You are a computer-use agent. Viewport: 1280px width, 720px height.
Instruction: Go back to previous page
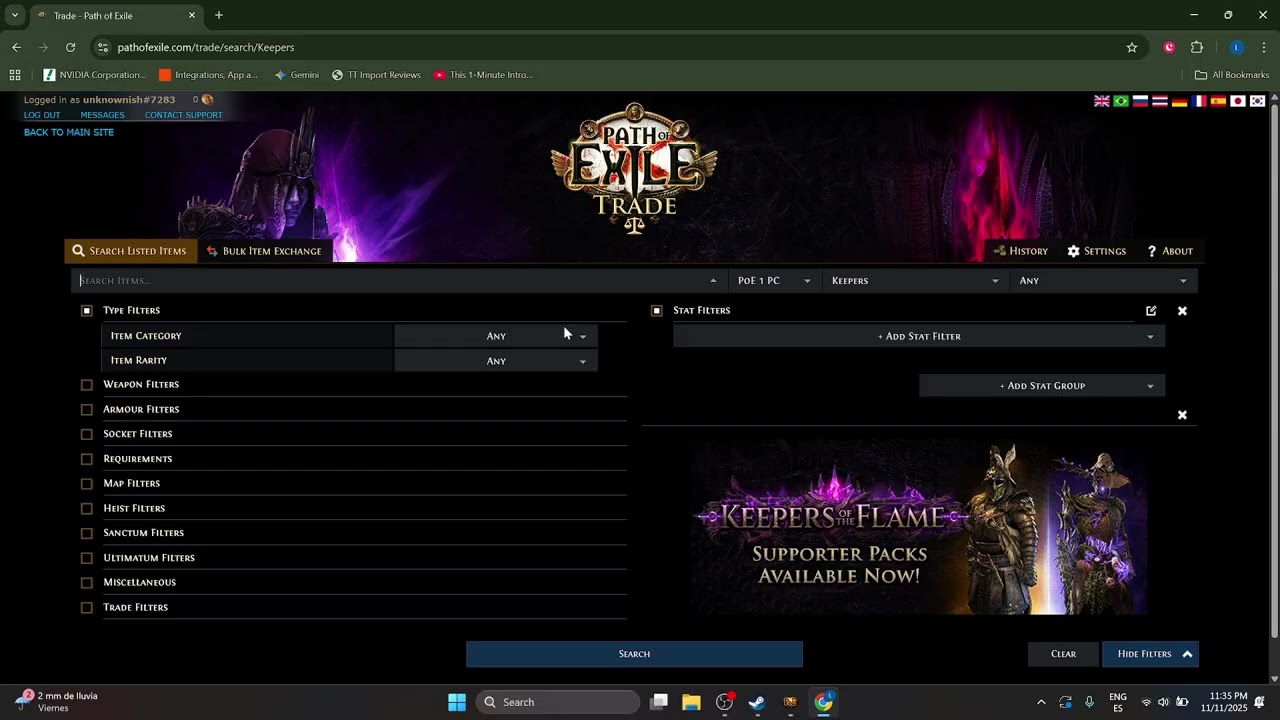point(16,47)
